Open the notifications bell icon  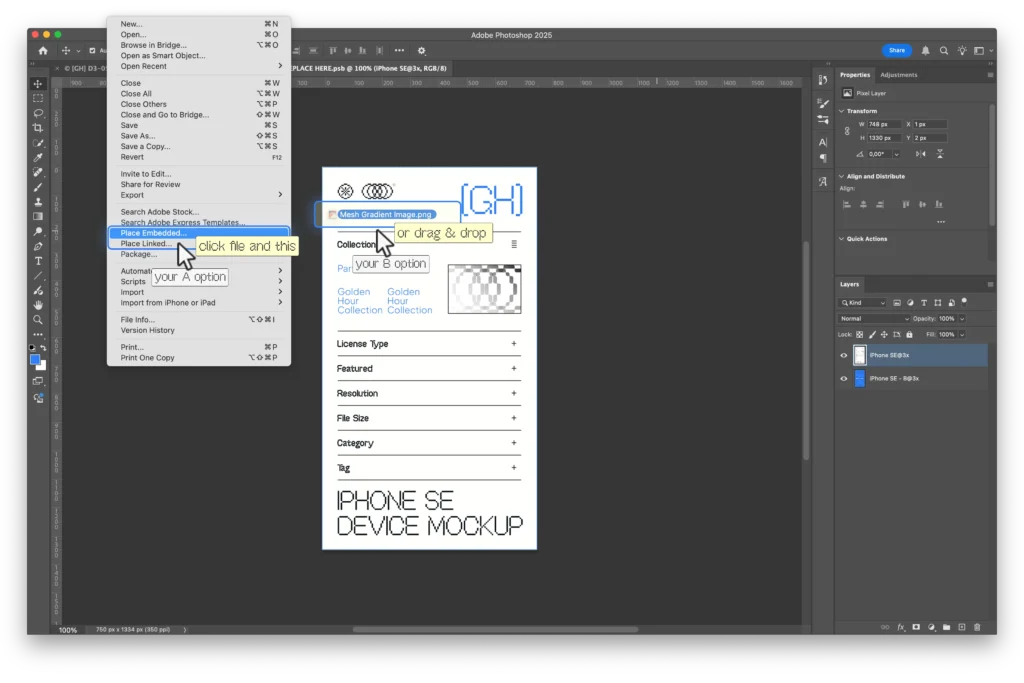(x=926, y=50)
